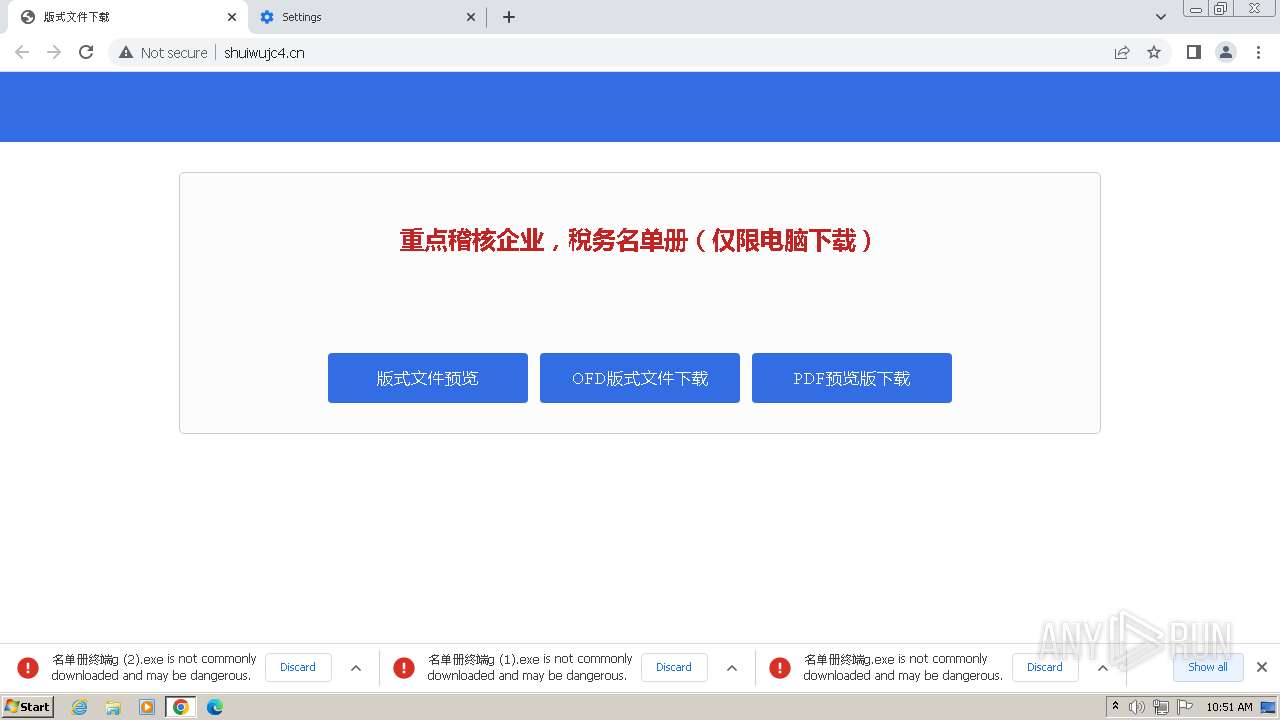1280x720 pixels.
Task: Discard the 名单册終端g (2).exe download
Action: tap(298, 667)
